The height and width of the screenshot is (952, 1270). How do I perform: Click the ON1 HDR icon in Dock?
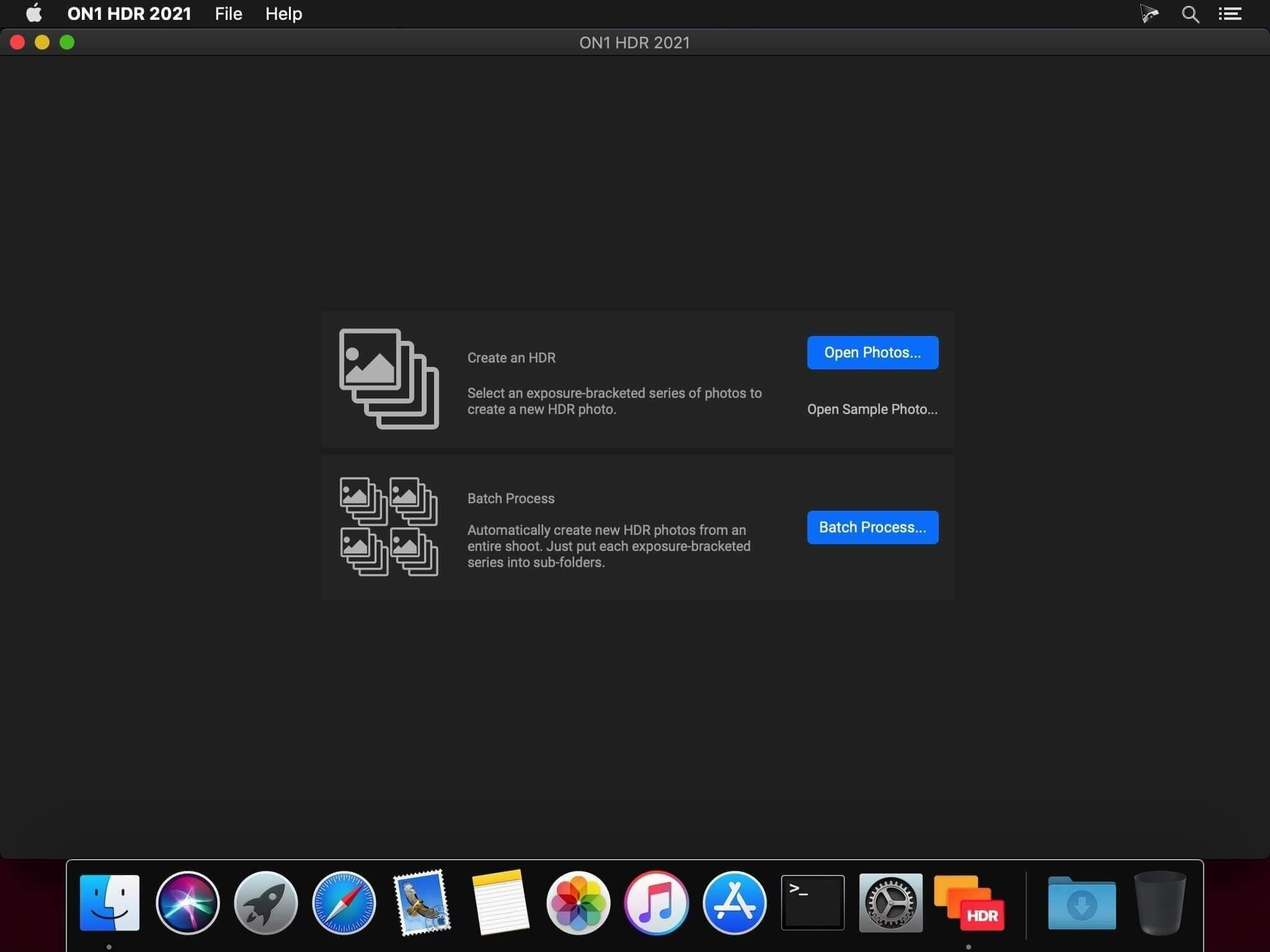tap(969, 902)
